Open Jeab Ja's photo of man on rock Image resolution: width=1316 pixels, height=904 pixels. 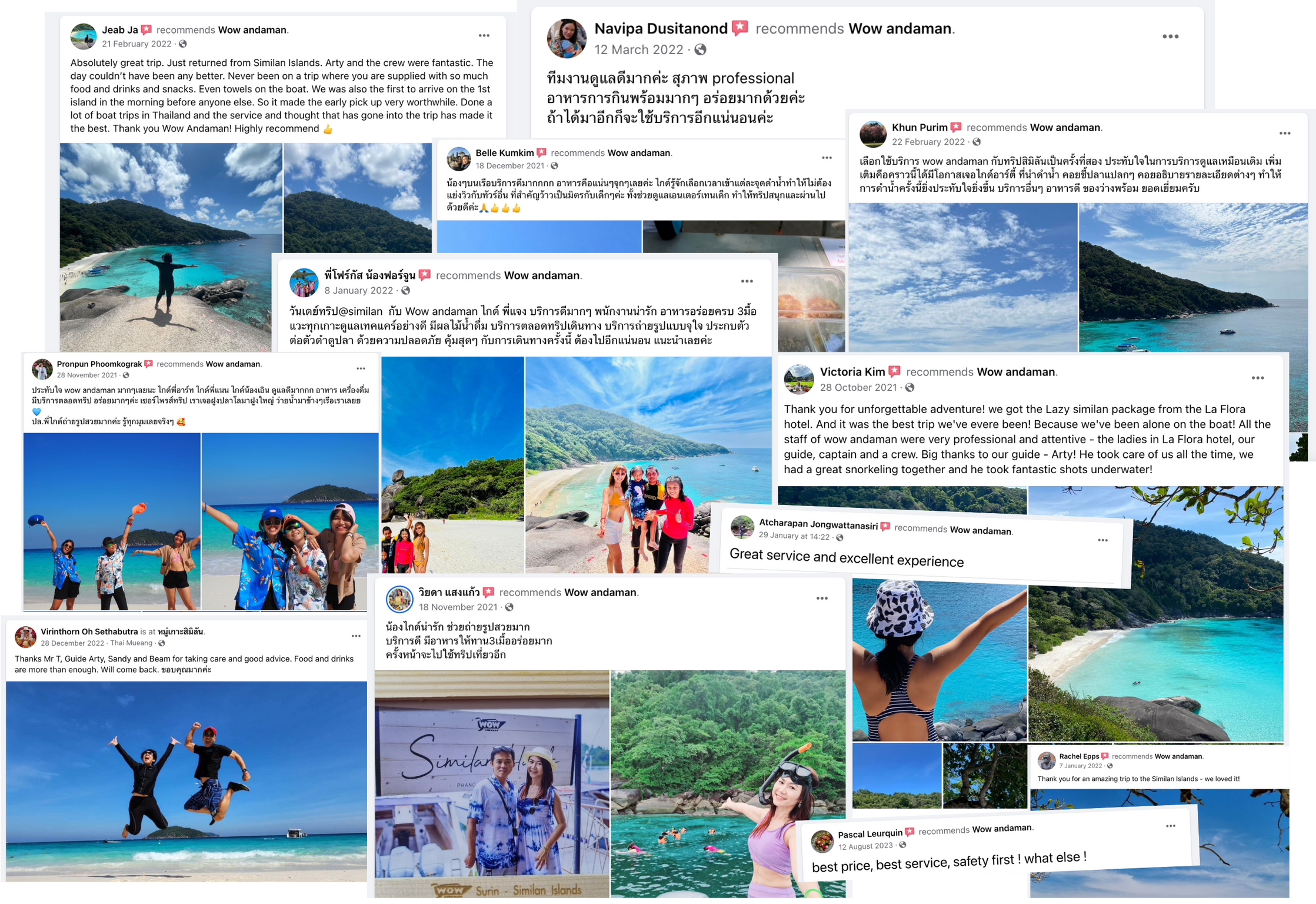(x=171, y=247)
